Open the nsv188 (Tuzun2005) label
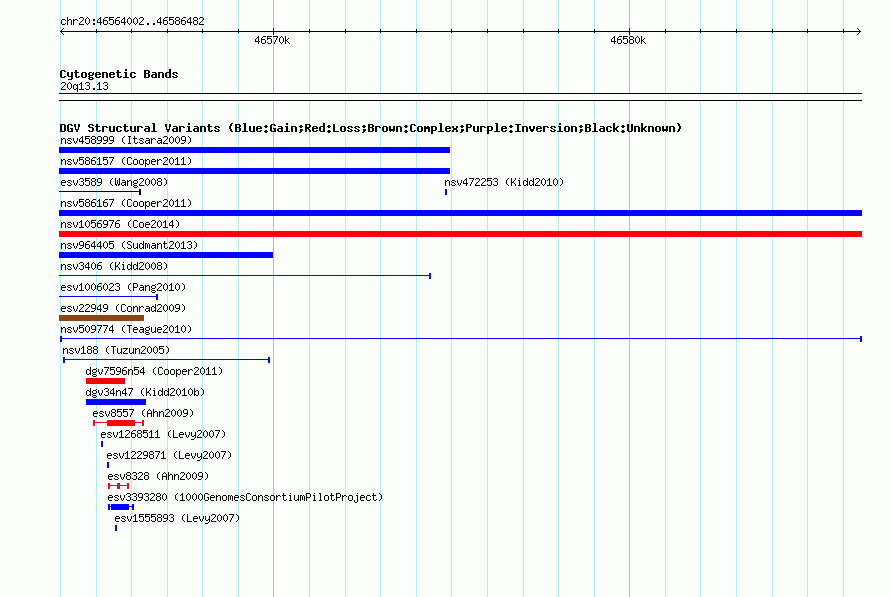This screenshot has width=890, height=597. (x=116, y=350)
